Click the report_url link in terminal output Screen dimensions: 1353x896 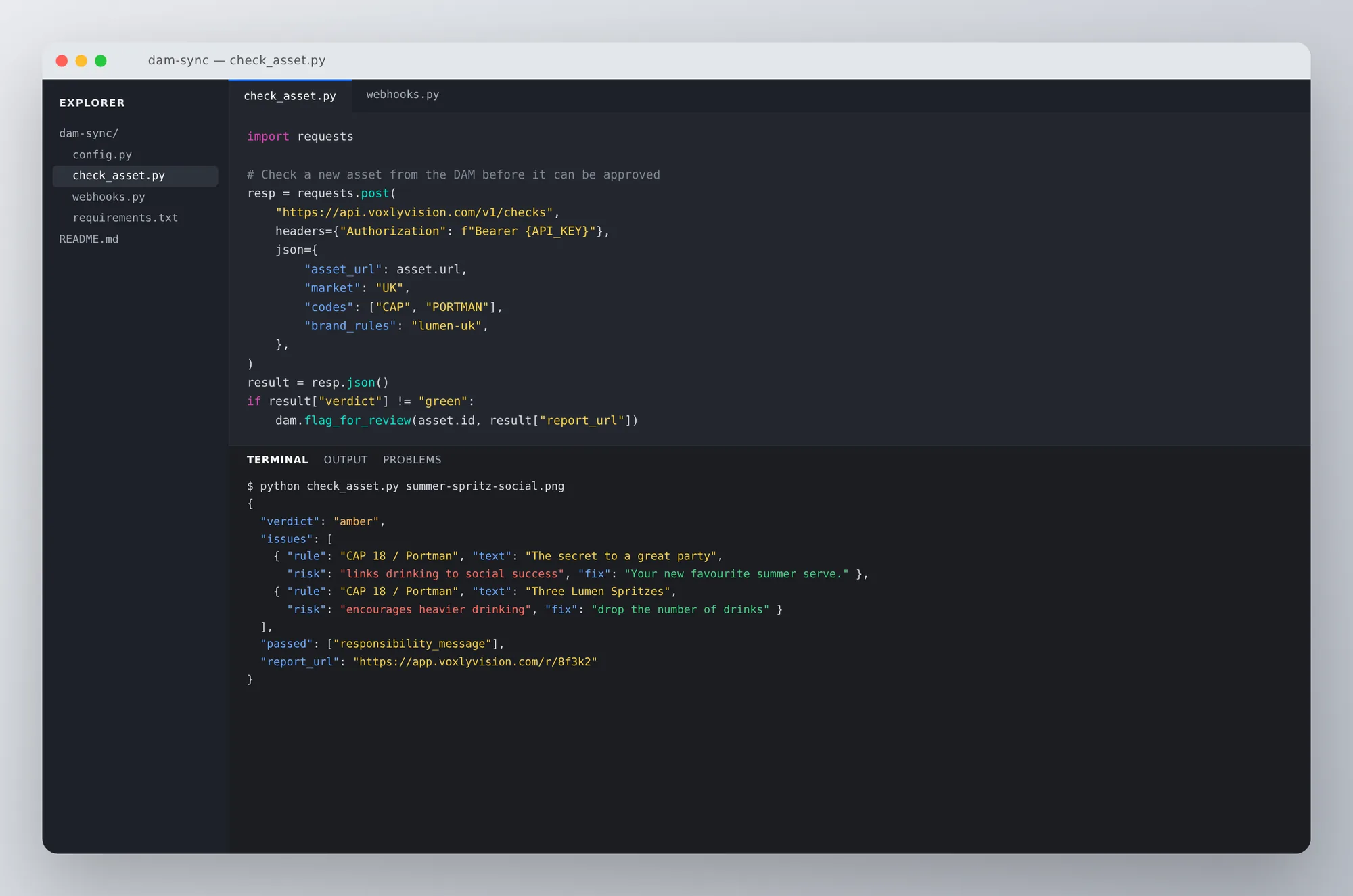(x=475, y=661)
